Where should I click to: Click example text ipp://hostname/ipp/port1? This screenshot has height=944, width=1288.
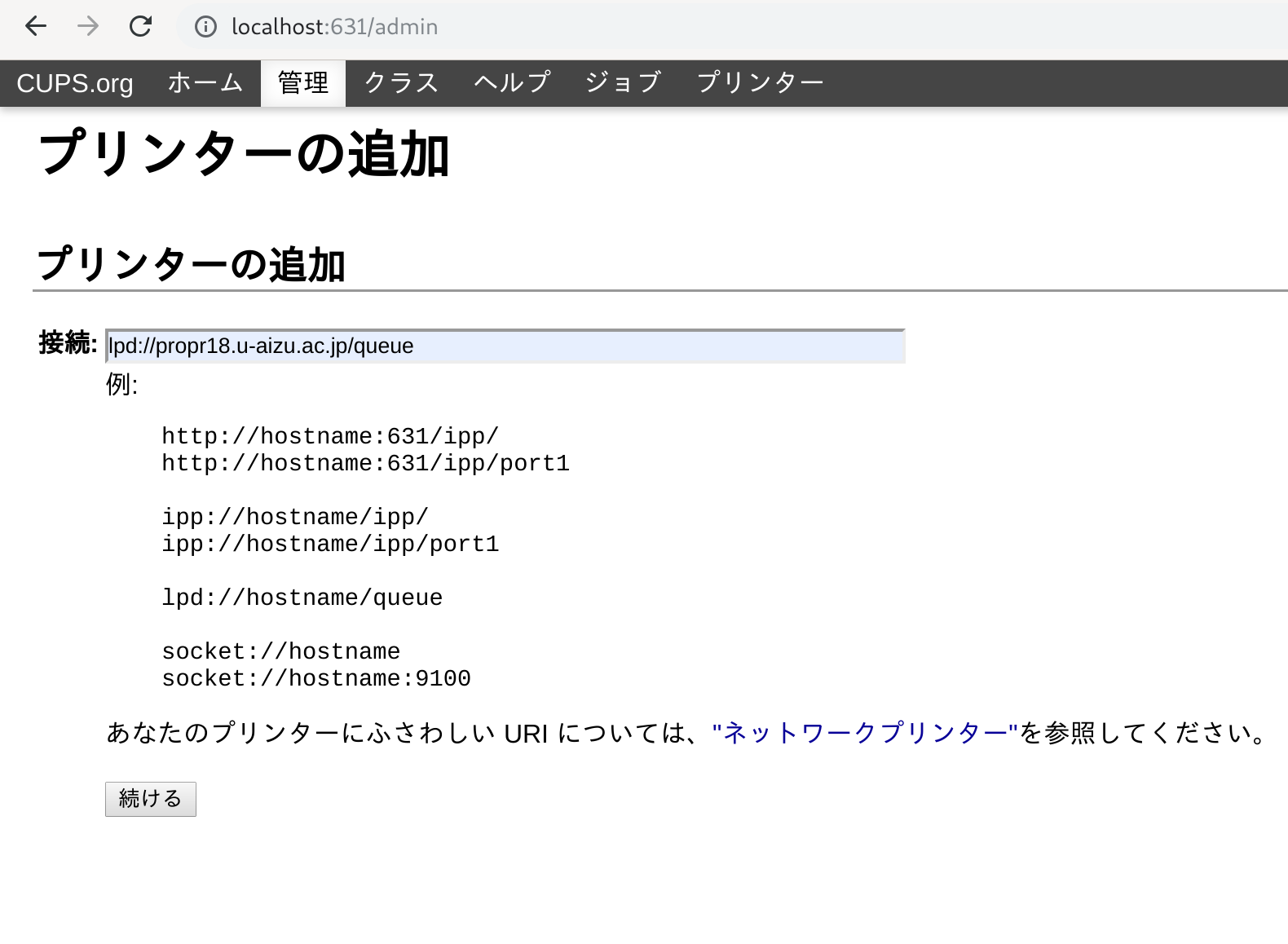(x=330, y=545)
